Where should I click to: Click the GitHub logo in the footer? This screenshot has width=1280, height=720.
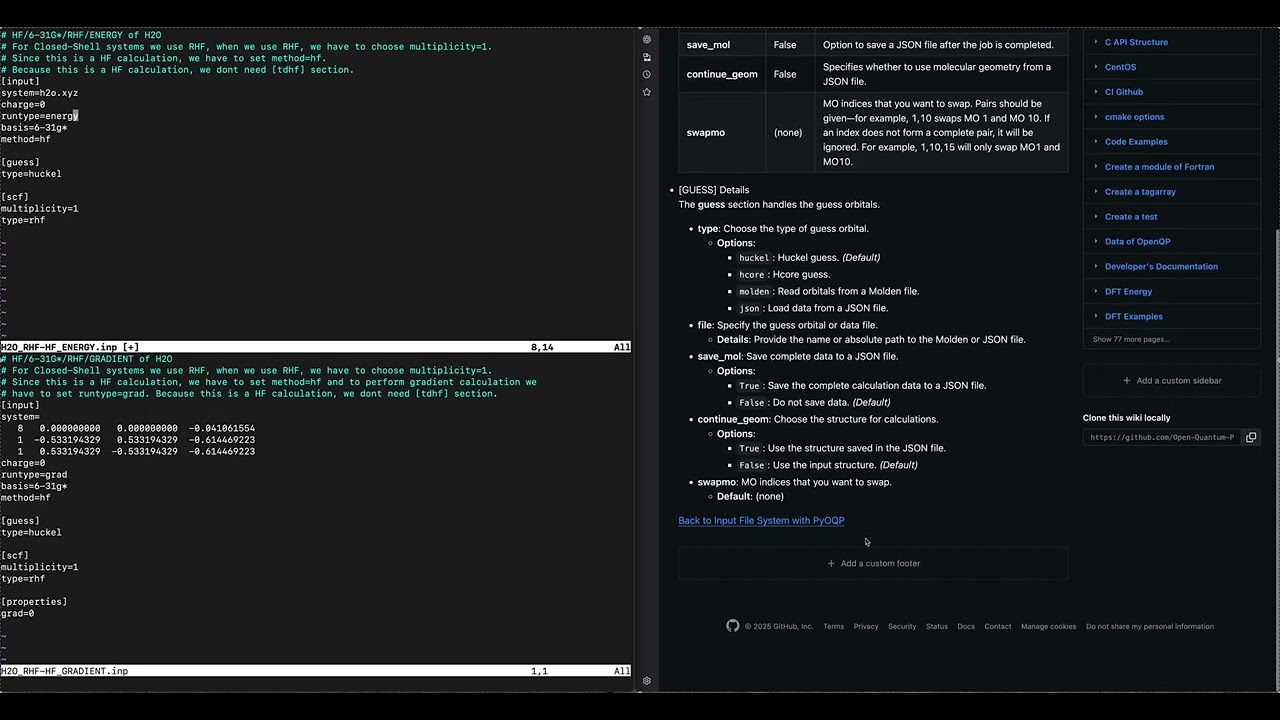tap(733, 626)
